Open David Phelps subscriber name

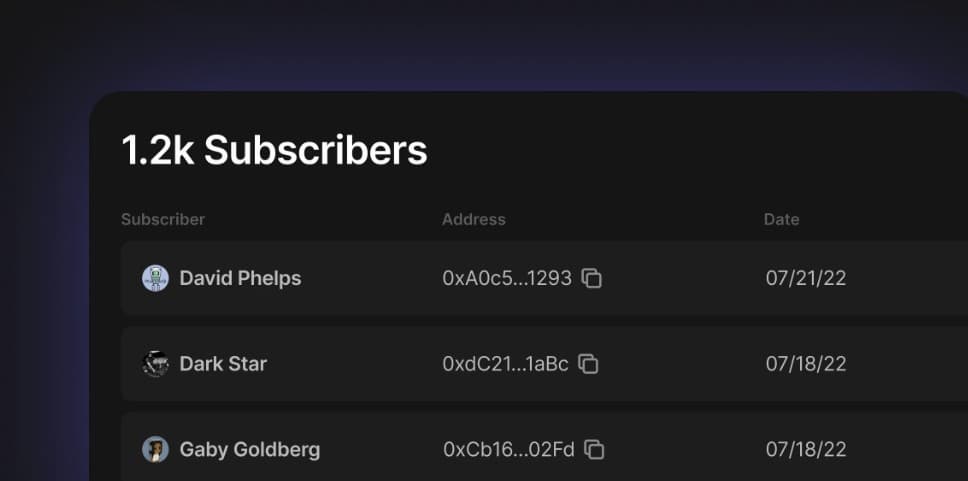[x=240, y=278]
